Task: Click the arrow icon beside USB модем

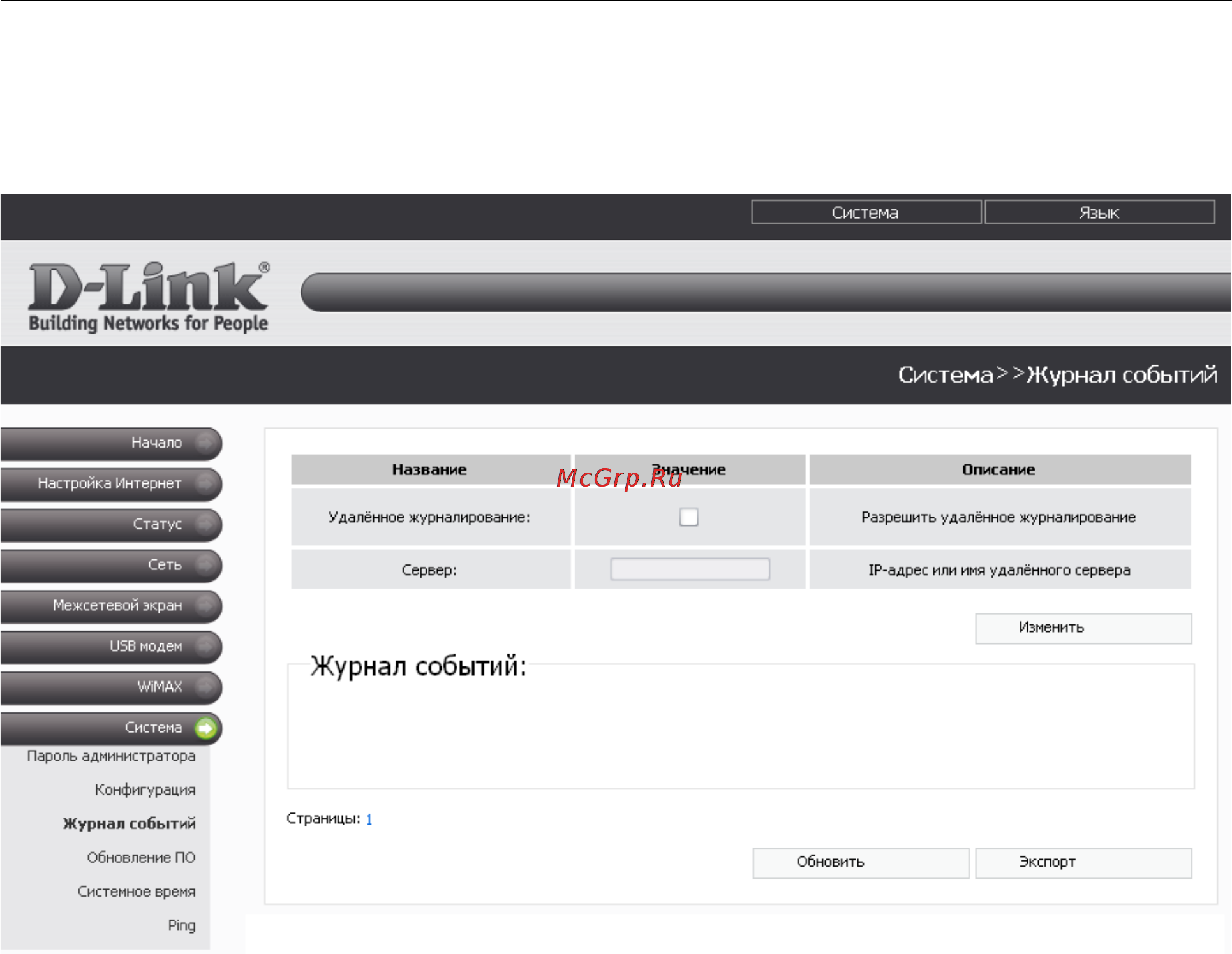Action: click(x=205, y=646)
